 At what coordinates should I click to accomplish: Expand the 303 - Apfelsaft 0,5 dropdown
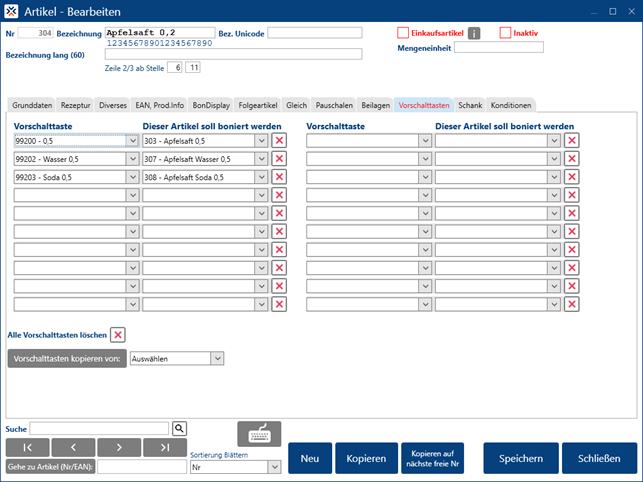(x=261, y=141)
